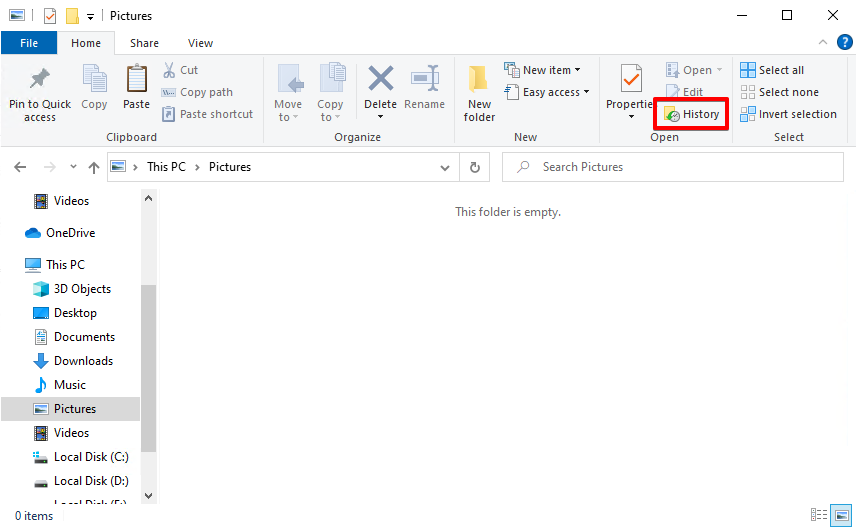Click the Paste clipboard icon
The image size is (856, 527).
tap(137, 79)
